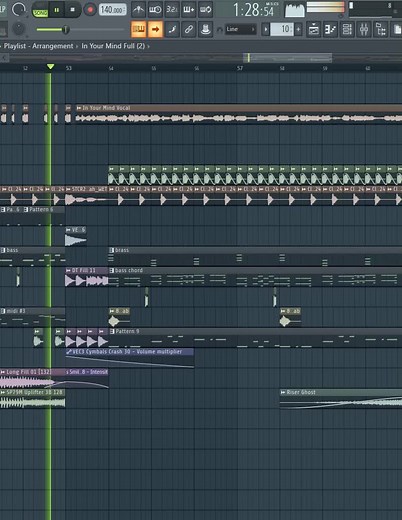Select the STCR2 ab_WET audio clip
402x520 pixels.
click(87, 196)
